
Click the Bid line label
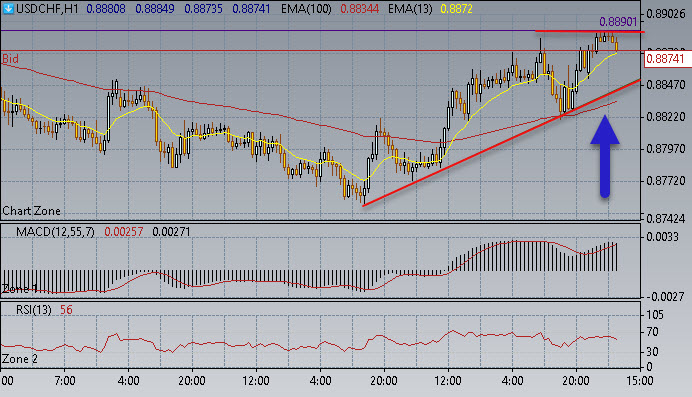click(x=10, y=59)
